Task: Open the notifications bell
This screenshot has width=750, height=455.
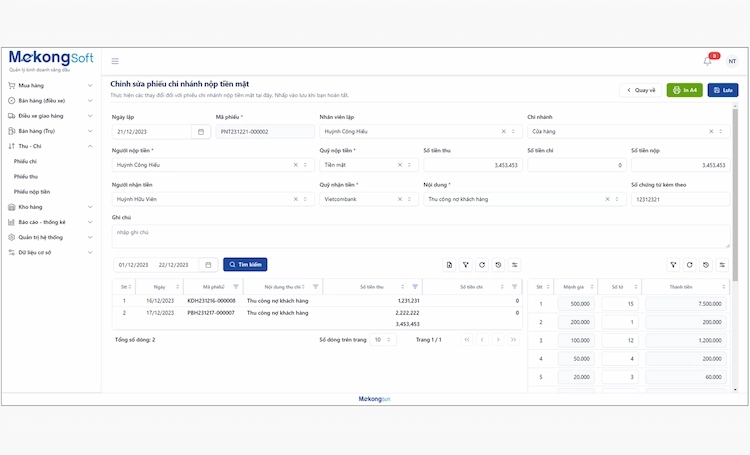Action: [707, 61]
